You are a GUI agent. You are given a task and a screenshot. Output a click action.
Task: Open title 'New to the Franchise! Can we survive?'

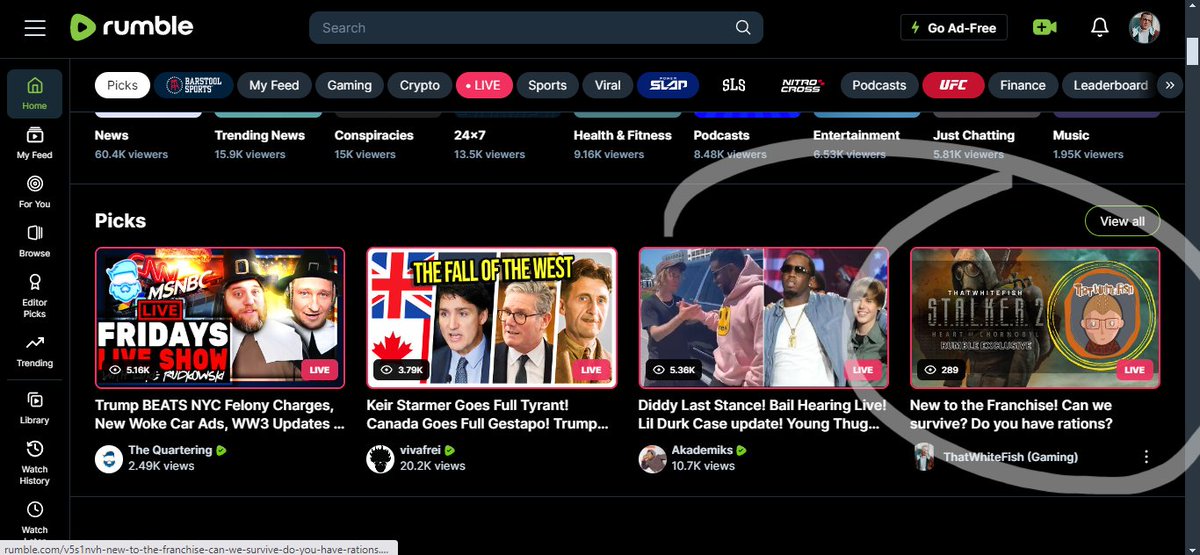1011,414
